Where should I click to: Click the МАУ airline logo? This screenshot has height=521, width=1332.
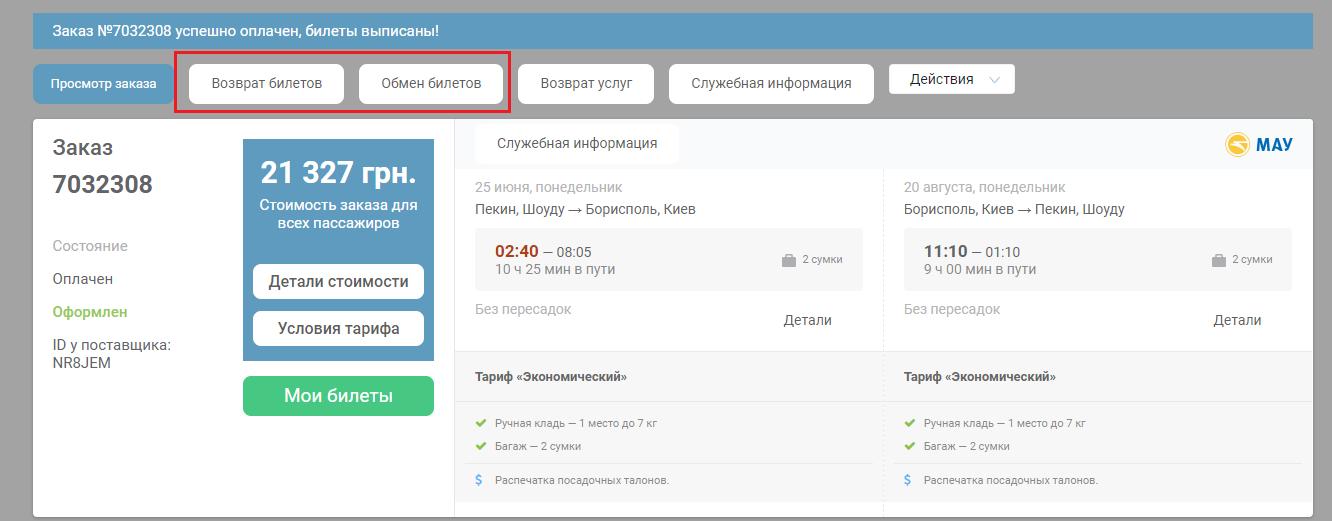click(x=1259, y=145)
